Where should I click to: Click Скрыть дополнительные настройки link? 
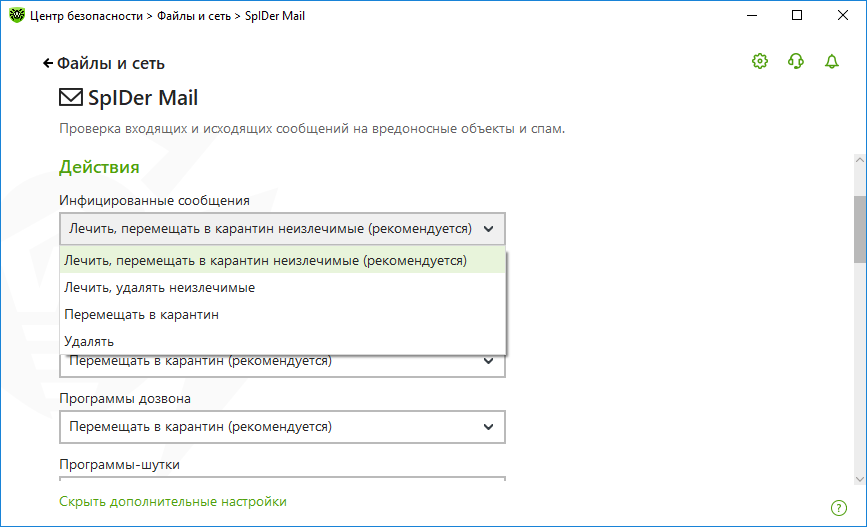(x=173, y=502)
